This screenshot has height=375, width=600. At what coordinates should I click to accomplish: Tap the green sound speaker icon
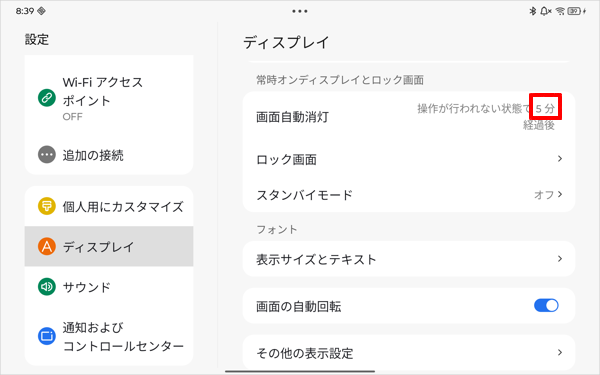pos(47,287)
